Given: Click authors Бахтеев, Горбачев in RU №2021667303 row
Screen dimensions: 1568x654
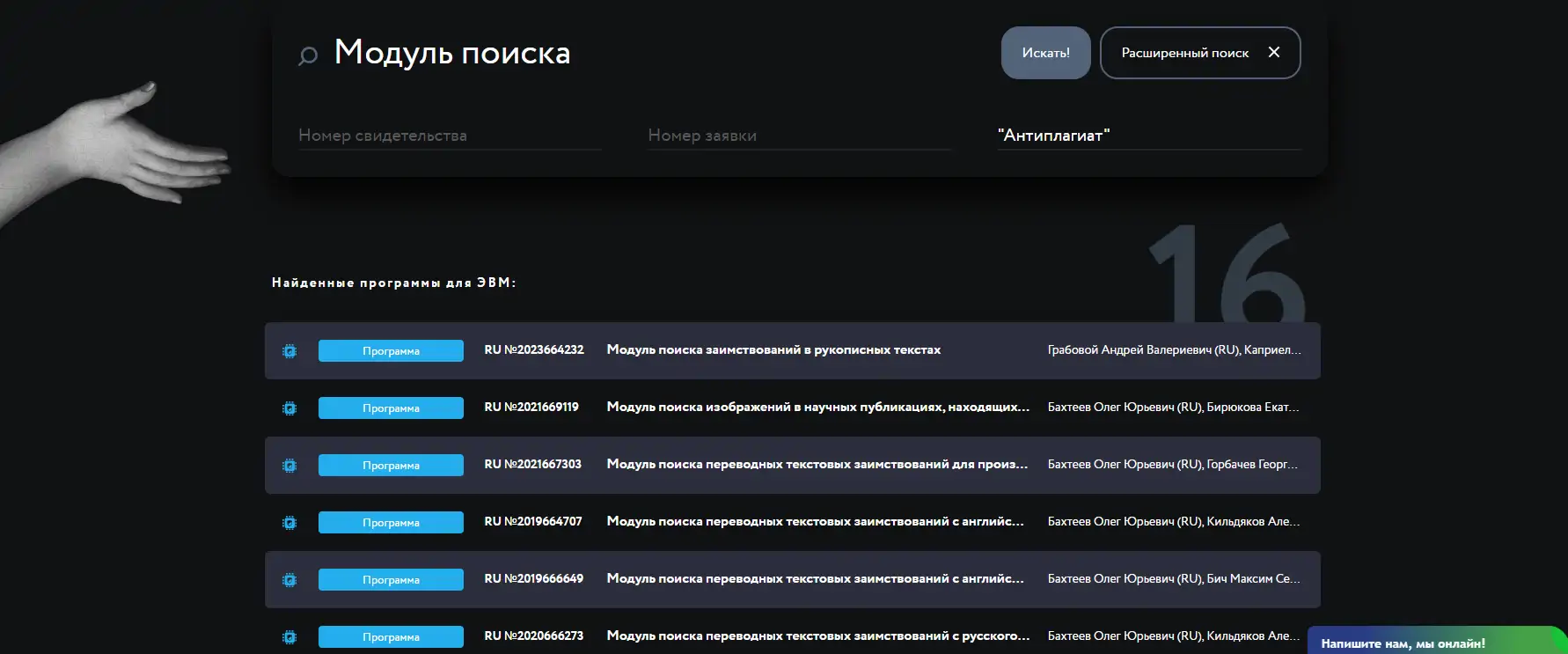Looking at the screenshot, I should [x=1172, y=465].
